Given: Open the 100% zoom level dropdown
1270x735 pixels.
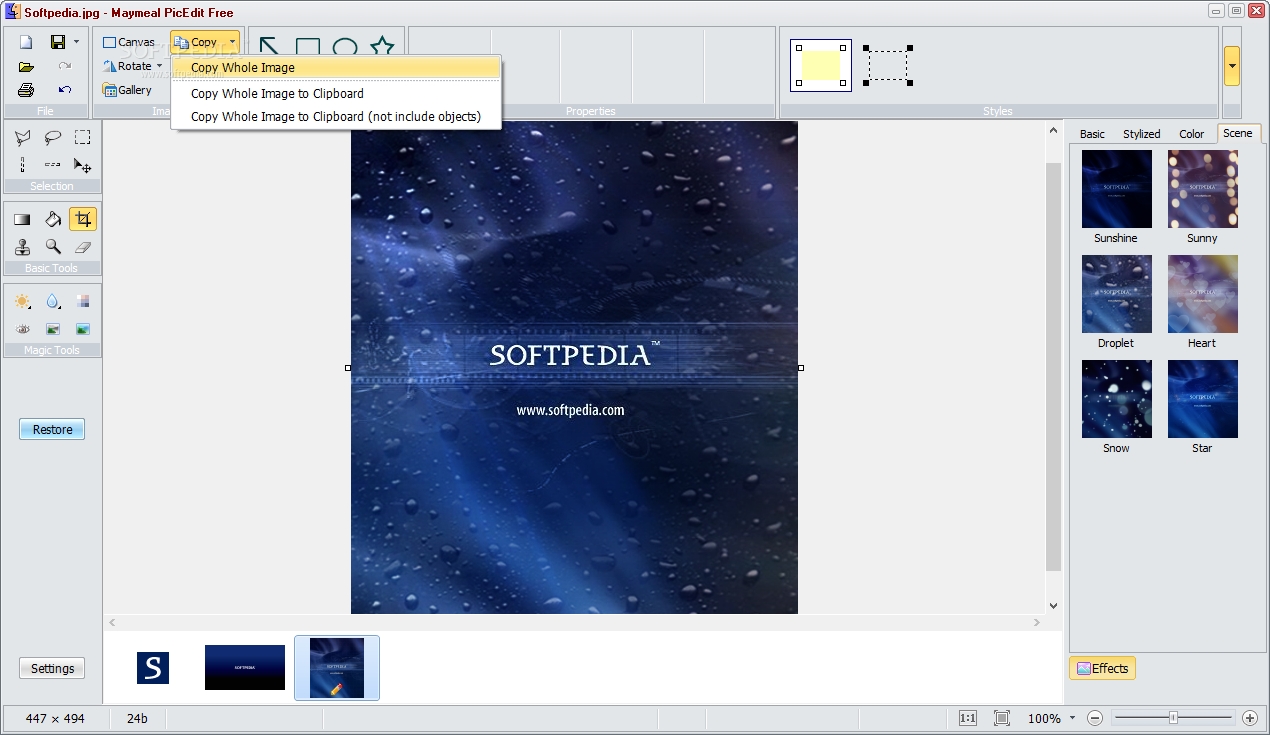Looking at the screenshot, I should (x=1072, y=718).
